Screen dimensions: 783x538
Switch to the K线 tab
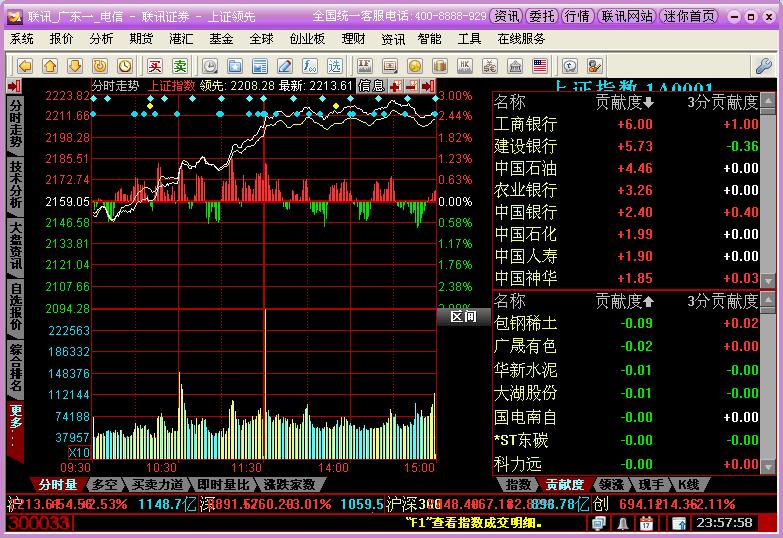click(688, 484)
